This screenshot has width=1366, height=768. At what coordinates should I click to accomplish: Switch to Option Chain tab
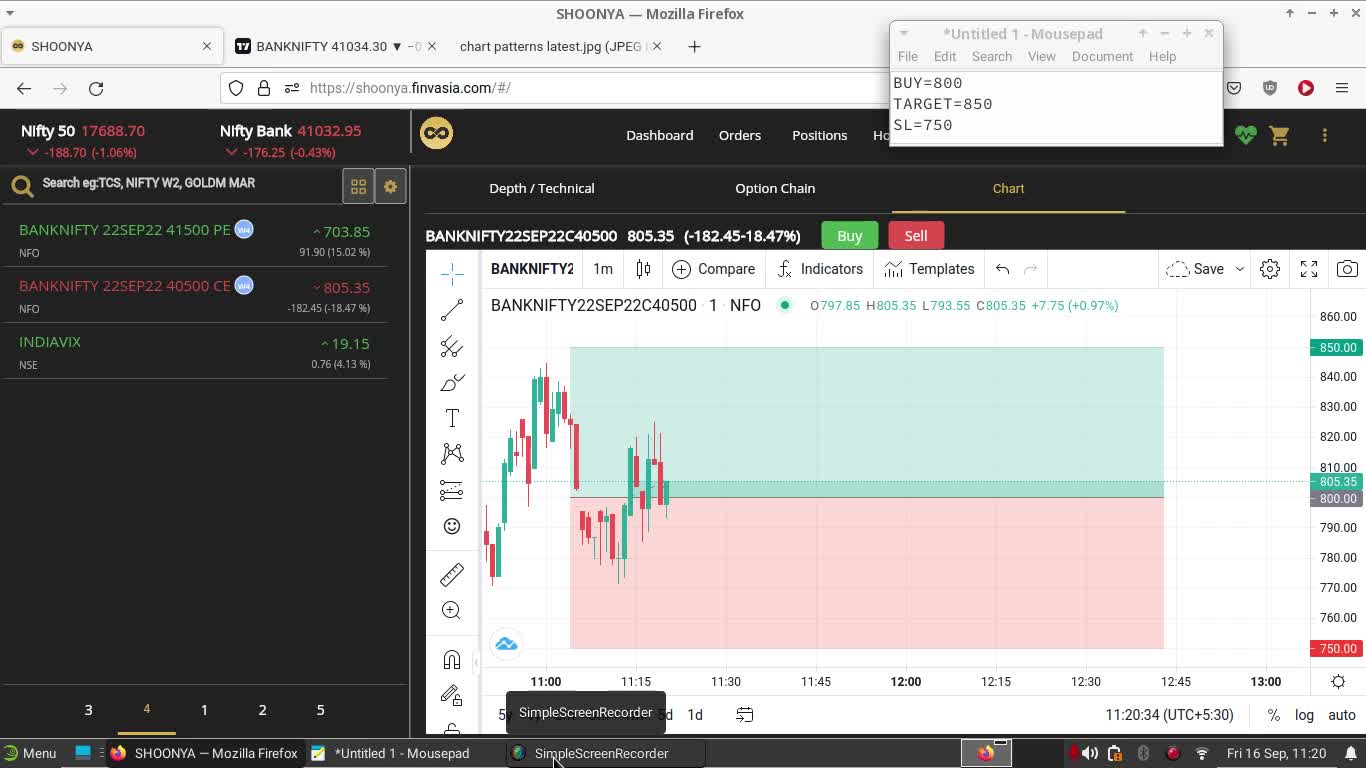coord(775,188)
